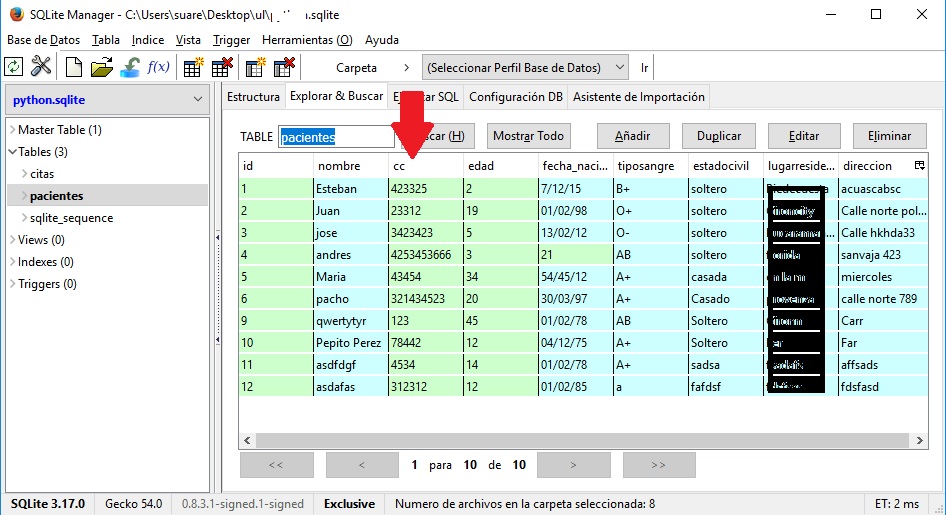Click the Create Index icon
This screenshot has height=515, width=946.
coord(255,67)
